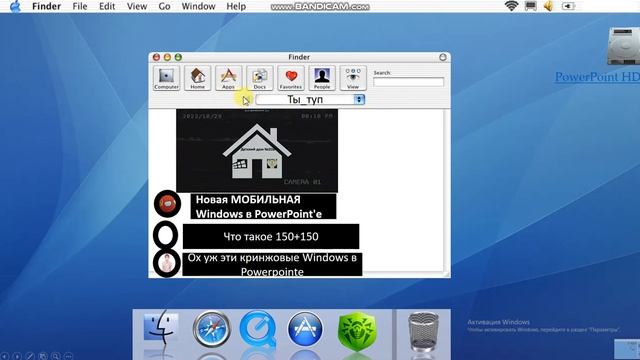Click the slideshow zoom magnifier button
The height and width of the screenshot is (360, 640).
coord(56,356)
